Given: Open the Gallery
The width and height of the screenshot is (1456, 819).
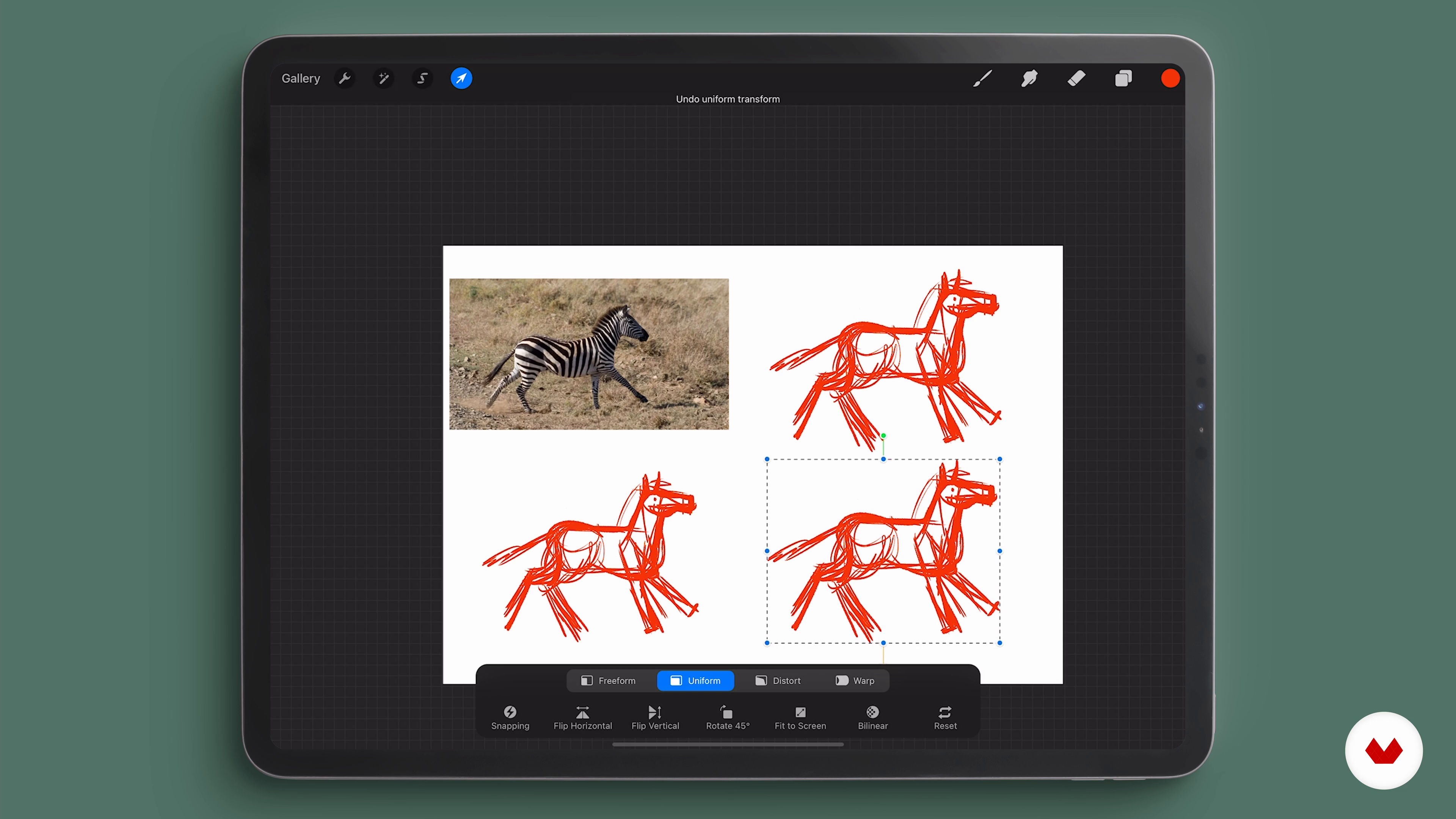Looking at the screenshot, I should click(x=301, y=78).
